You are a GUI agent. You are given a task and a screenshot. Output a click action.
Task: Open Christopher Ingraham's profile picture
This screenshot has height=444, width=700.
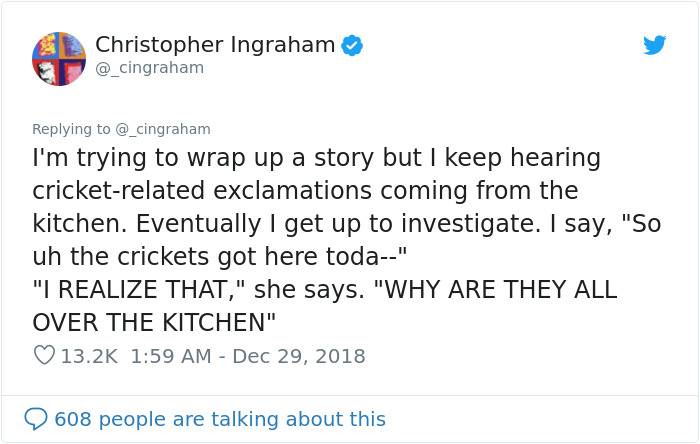tap(59, 59)
